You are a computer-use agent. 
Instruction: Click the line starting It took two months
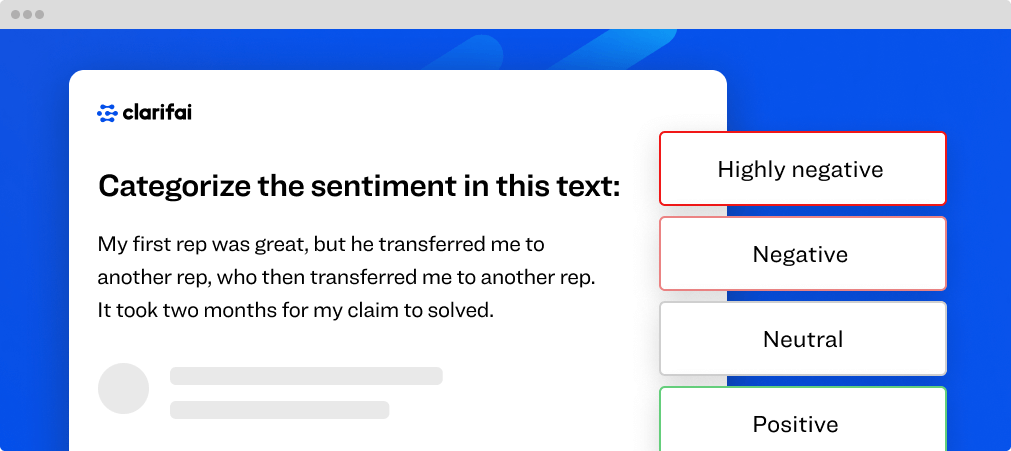point(296,310)
